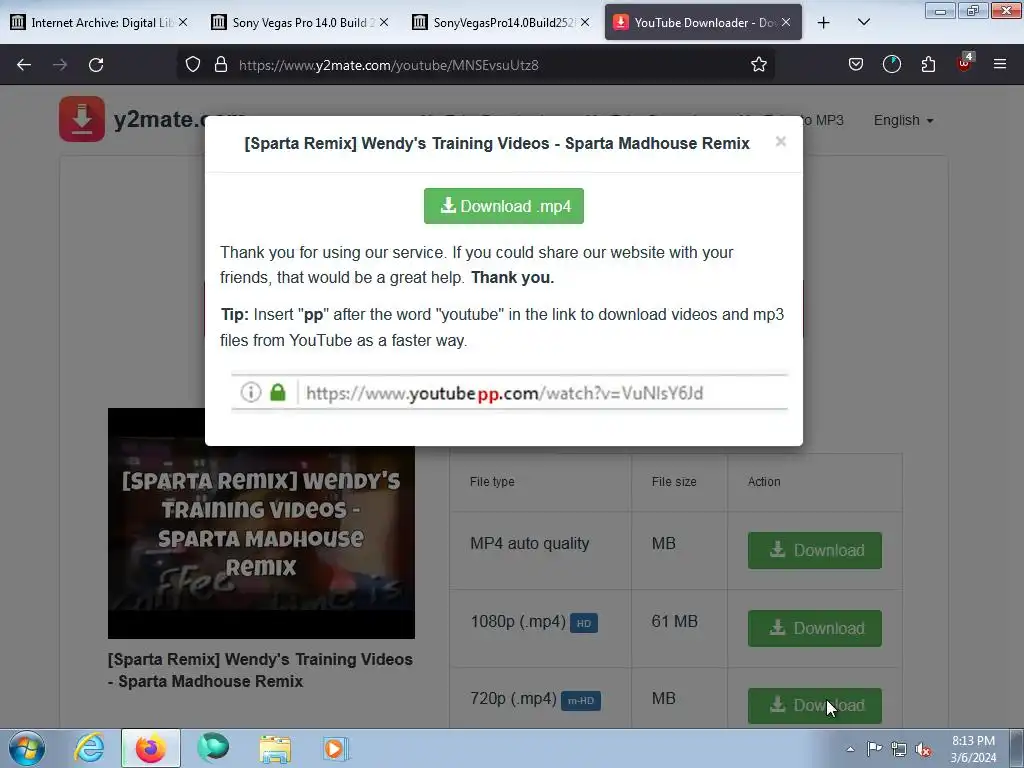Click the green Download .mp4 button

pyautogui.click(x=504, y=206)
